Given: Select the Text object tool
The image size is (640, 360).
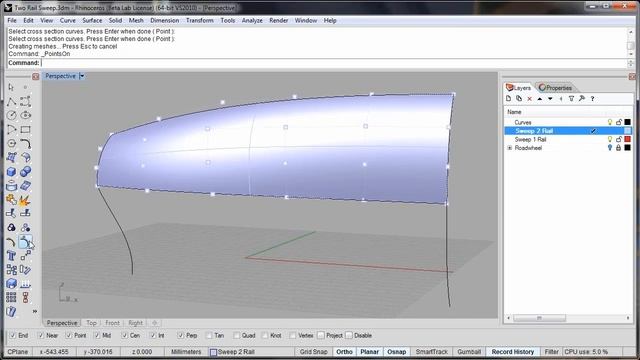Looking at the screenshot, I should point(11,256).
